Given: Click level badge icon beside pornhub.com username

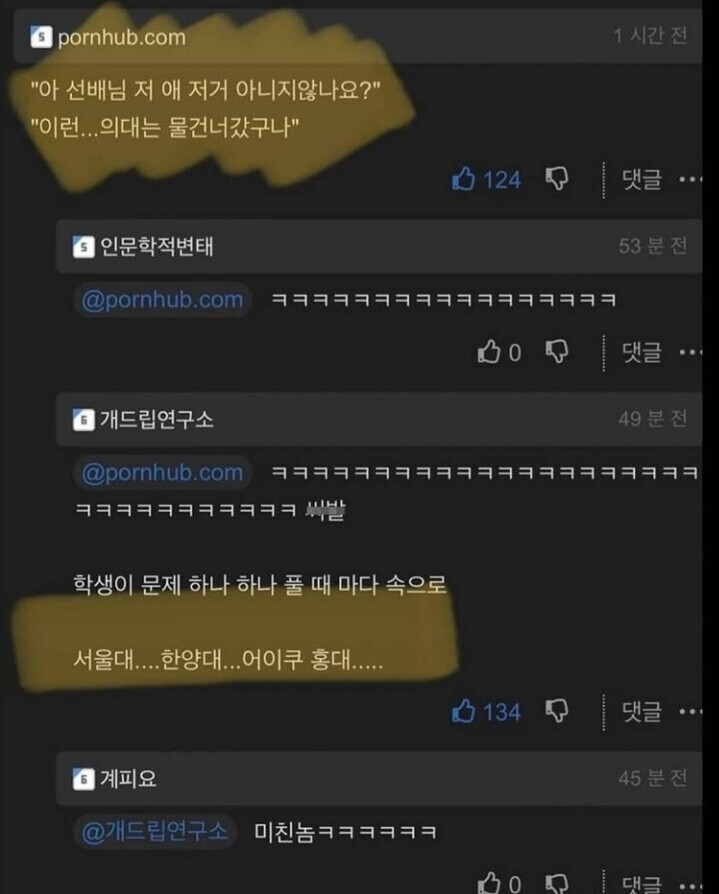Looking at the screenshot, I should [x=41, y=37].
